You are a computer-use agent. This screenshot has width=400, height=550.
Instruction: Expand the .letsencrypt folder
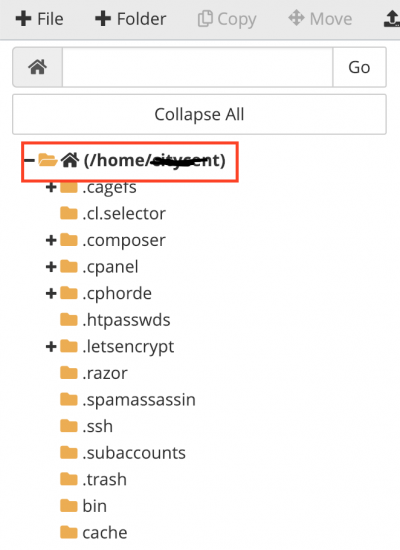[x=51, y=347]
